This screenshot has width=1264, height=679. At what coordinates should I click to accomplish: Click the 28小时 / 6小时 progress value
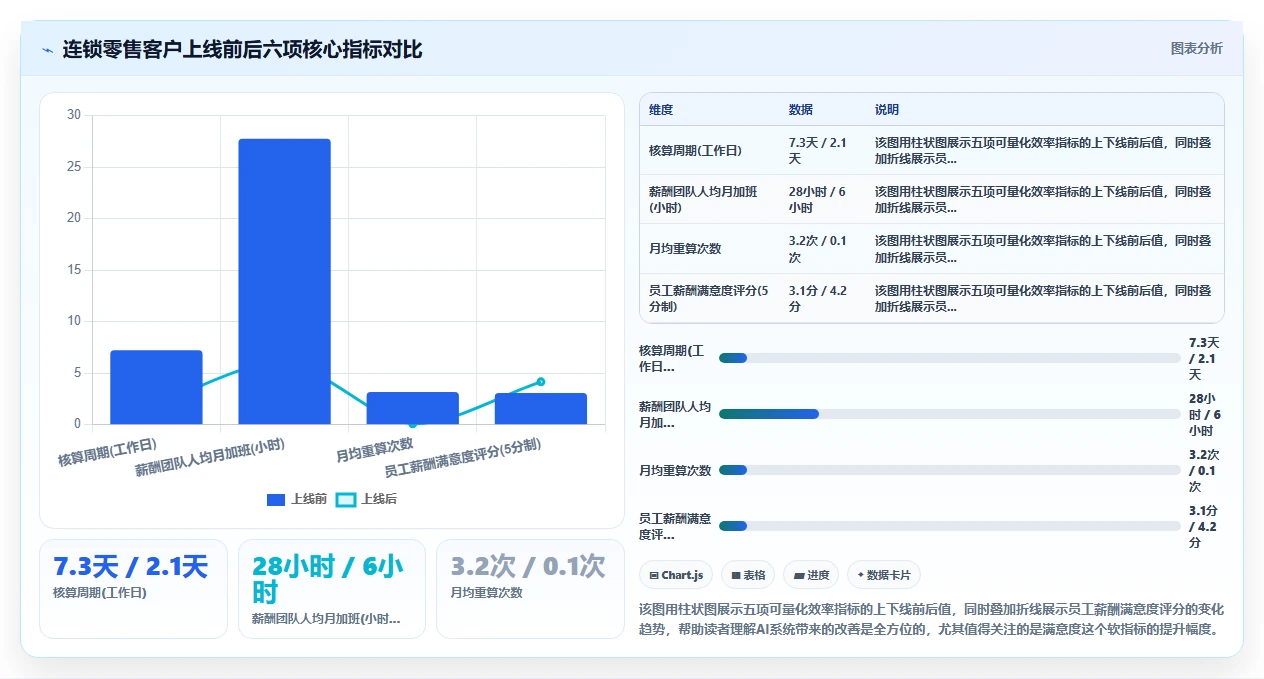1205,414
